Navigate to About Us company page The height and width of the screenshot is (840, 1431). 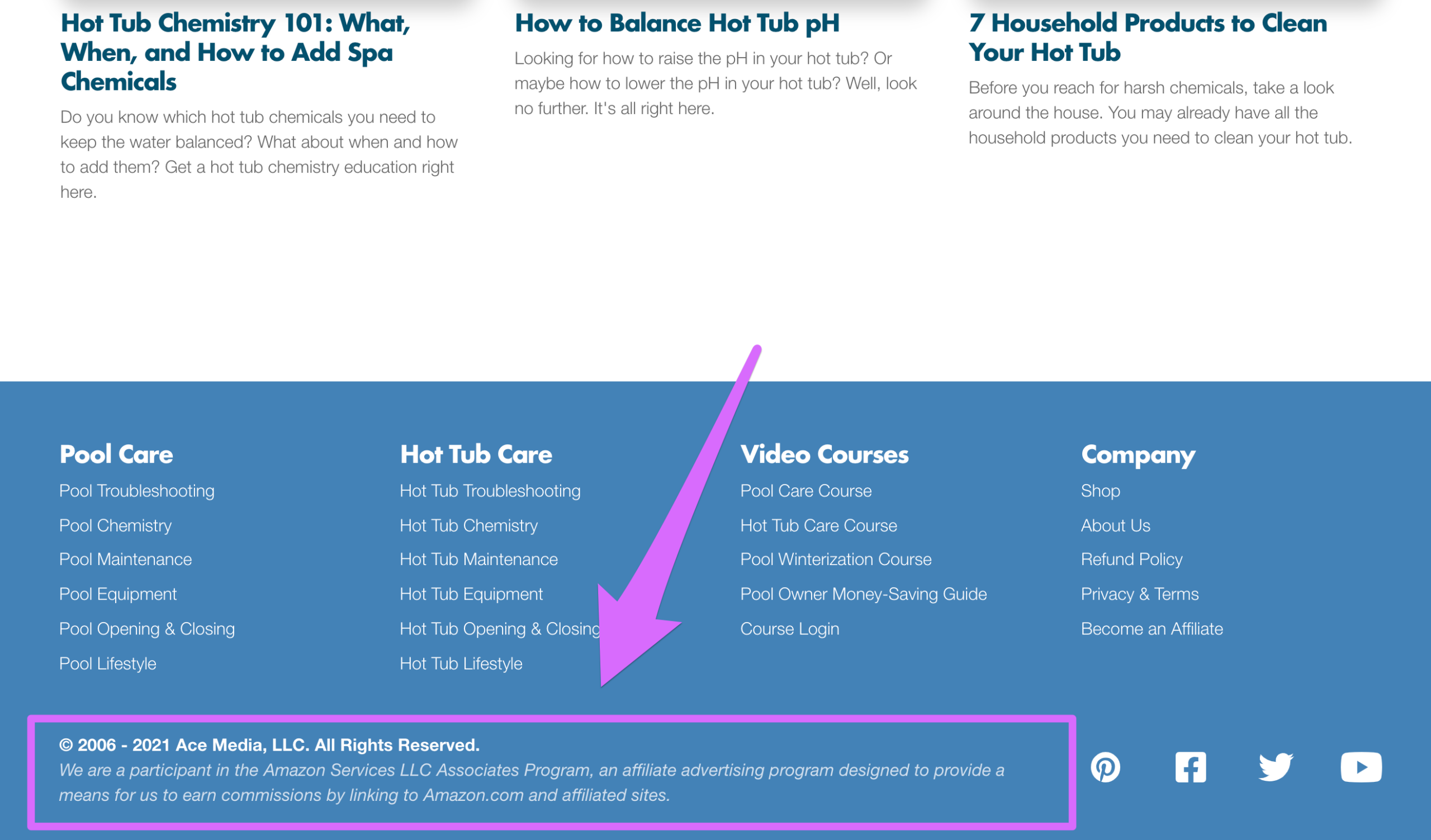[1116, 524]
